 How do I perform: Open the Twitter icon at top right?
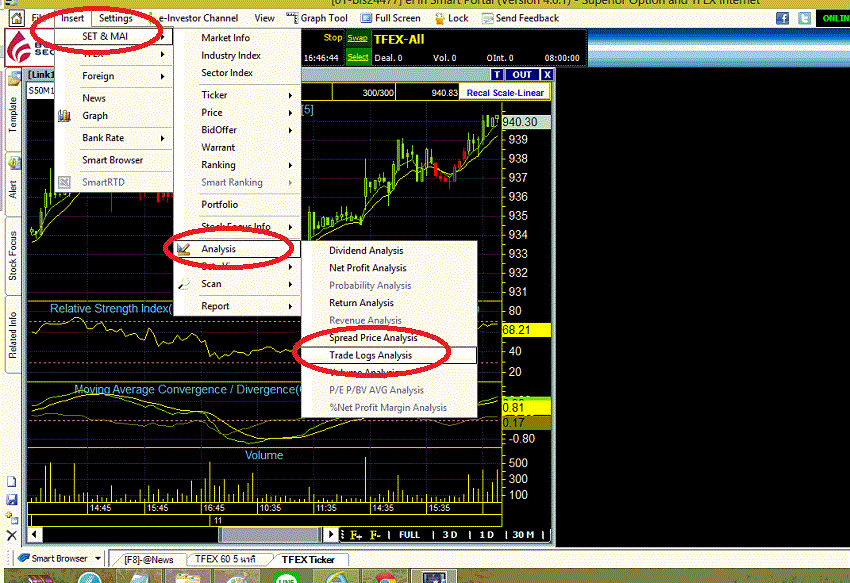coord(804,18)
